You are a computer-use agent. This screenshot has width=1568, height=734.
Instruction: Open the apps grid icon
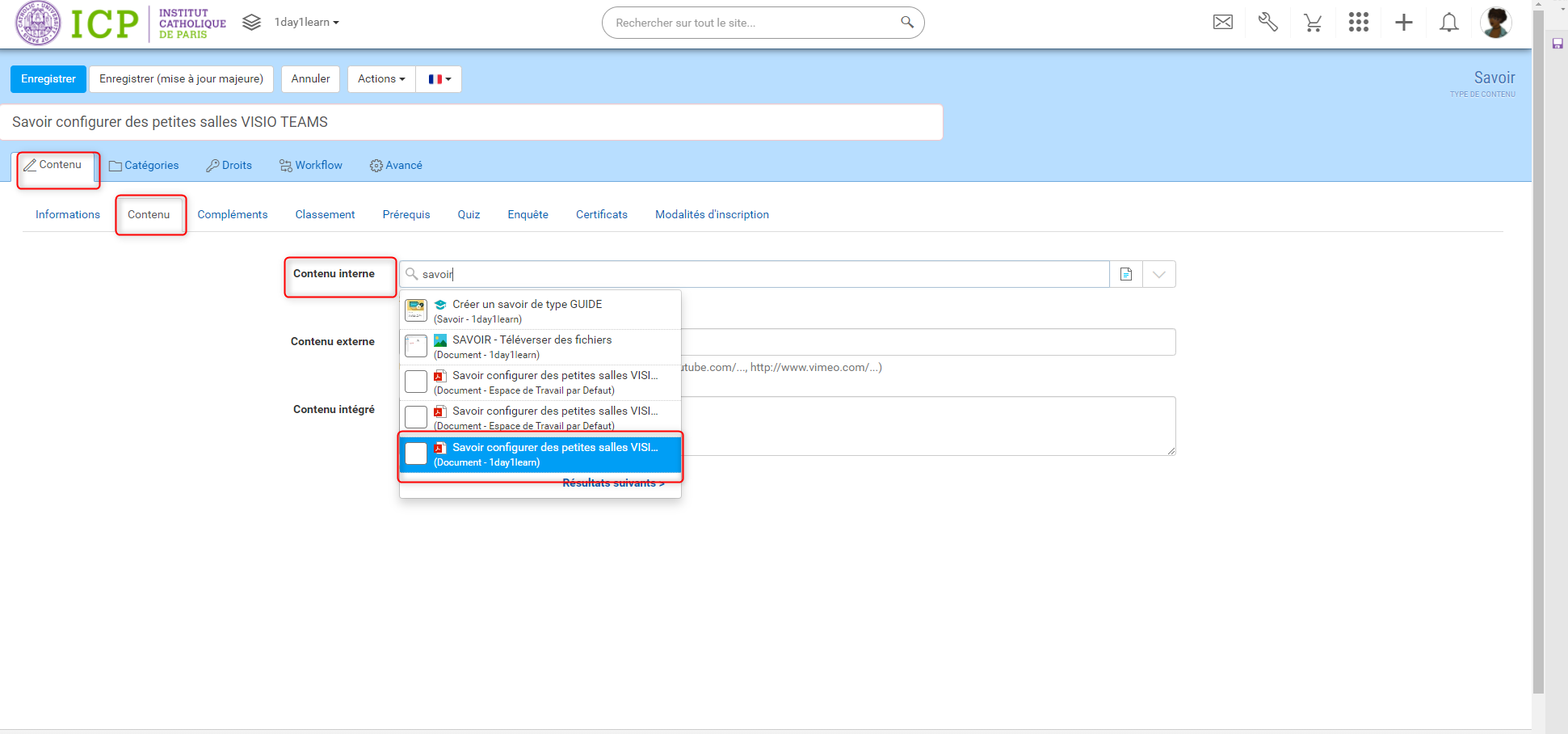1358,23
